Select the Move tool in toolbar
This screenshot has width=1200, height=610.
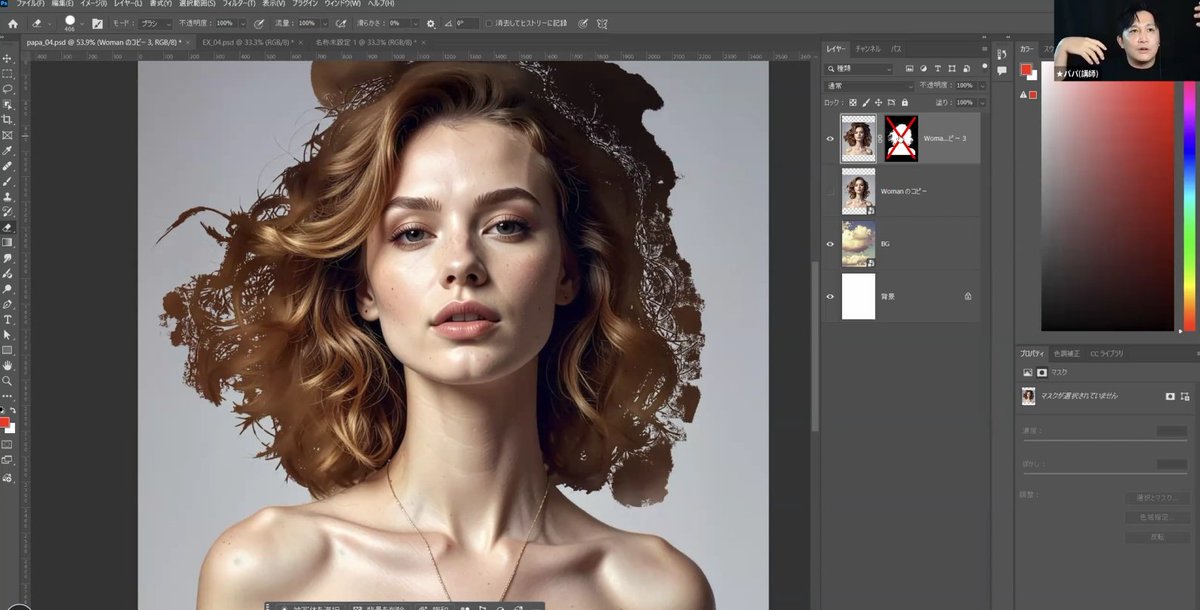click(x=7, y=58)
